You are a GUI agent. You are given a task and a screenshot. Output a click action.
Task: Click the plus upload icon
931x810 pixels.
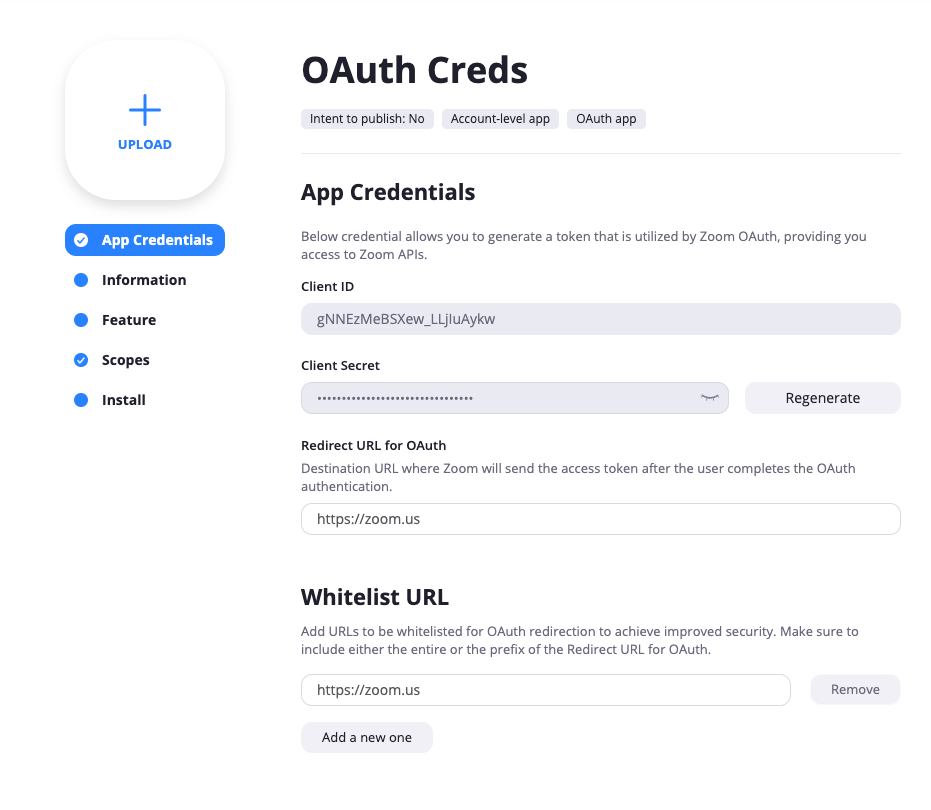pos(145,110)
